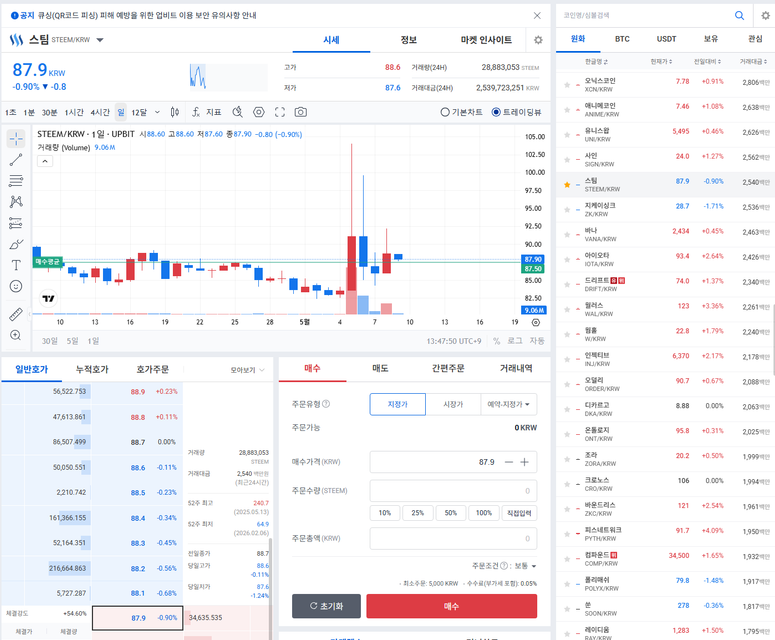Open the forecasting position tool
Screen dimensions: 775x640
click(x=16, y=223)
